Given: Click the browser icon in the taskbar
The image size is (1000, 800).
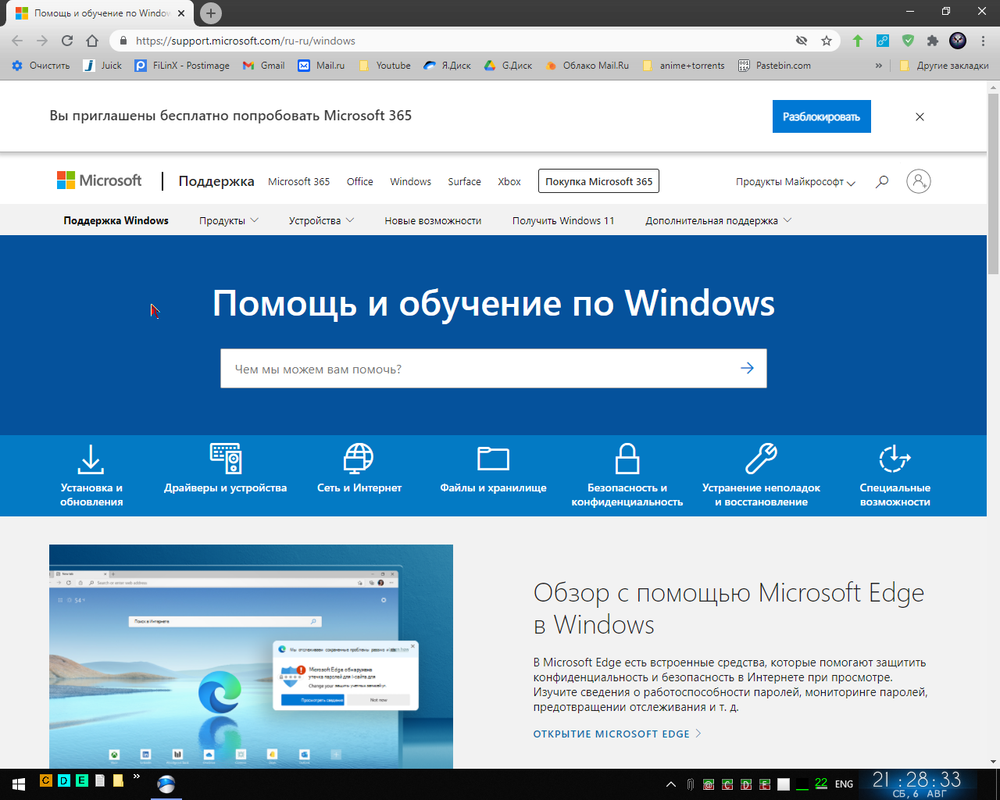Looking at the screenshot, I should (166, 784).
